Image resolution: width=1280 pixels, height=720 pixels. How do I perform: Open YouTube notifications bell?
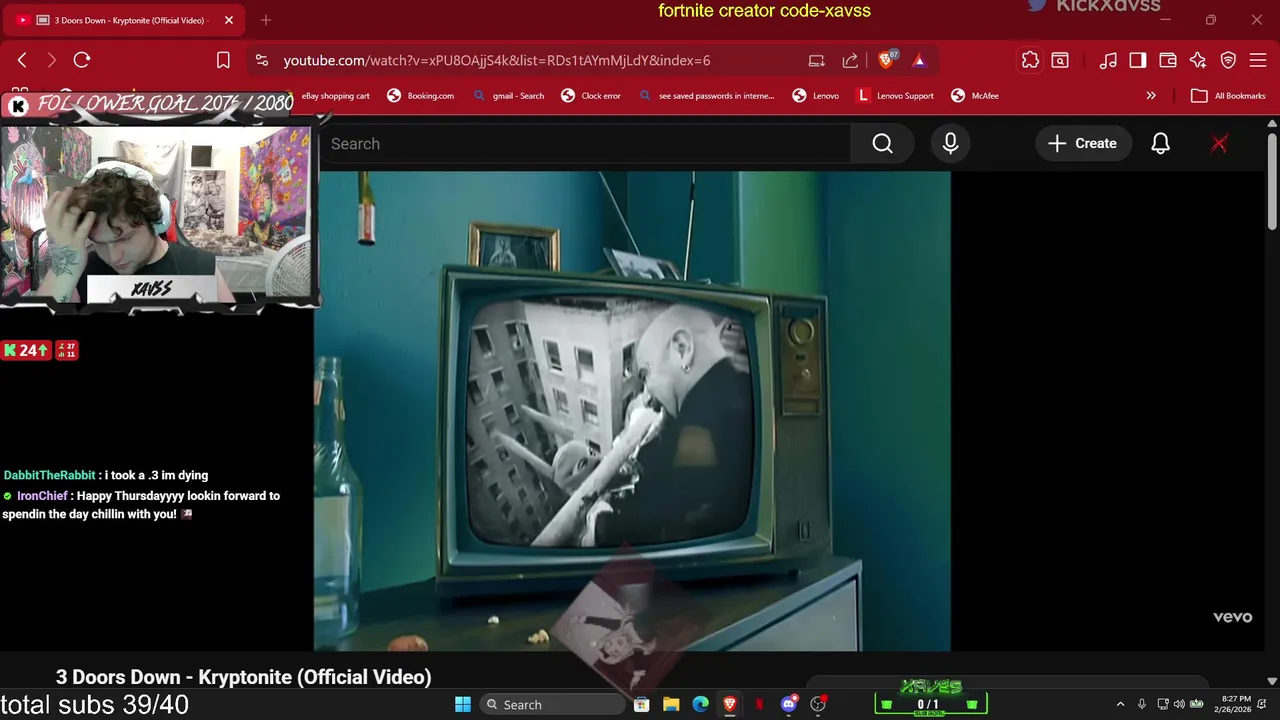(x=1160, y=144)
